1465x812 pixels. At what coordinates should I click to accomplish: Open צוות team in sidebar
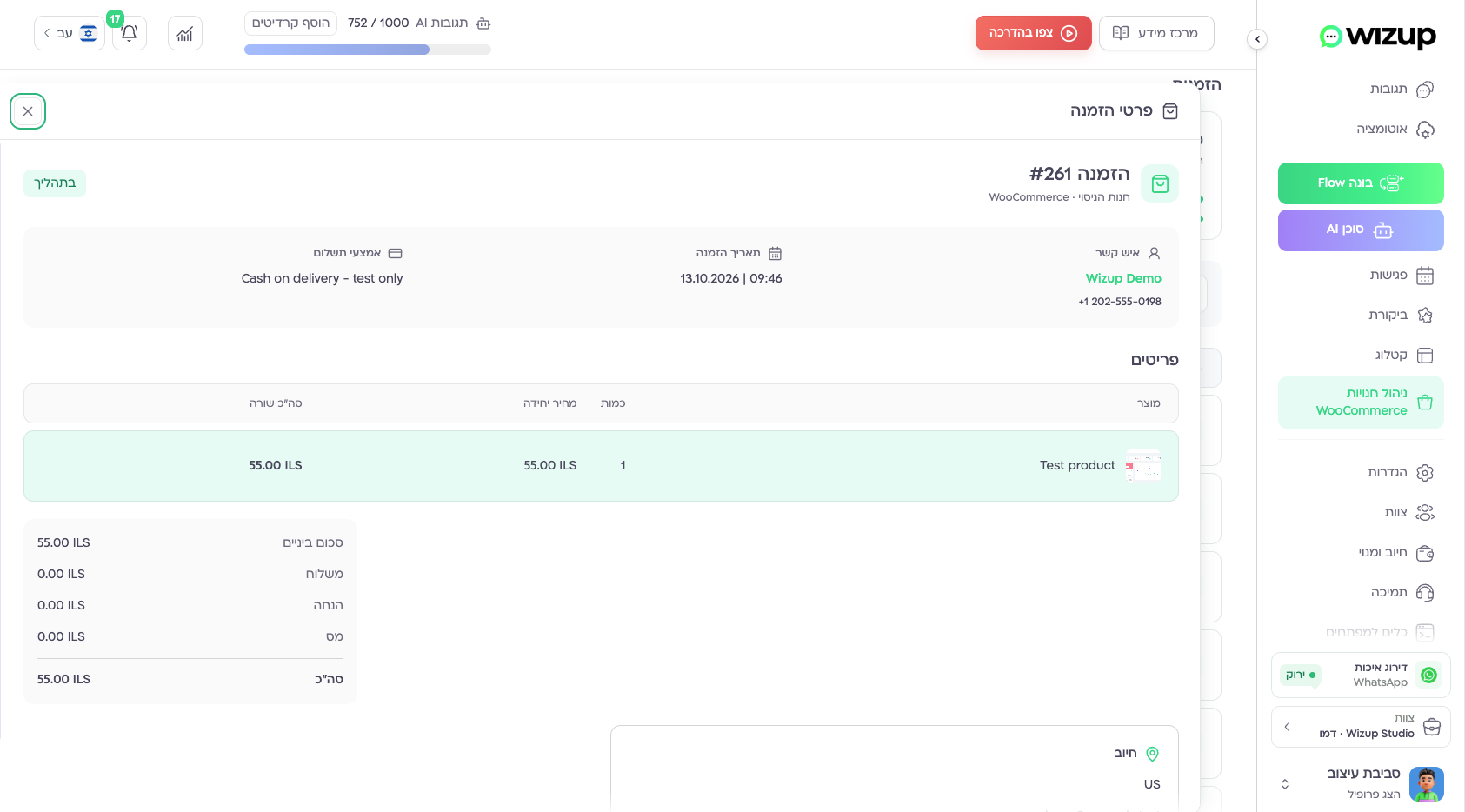pyautogui.click(x=1408, y=513)
